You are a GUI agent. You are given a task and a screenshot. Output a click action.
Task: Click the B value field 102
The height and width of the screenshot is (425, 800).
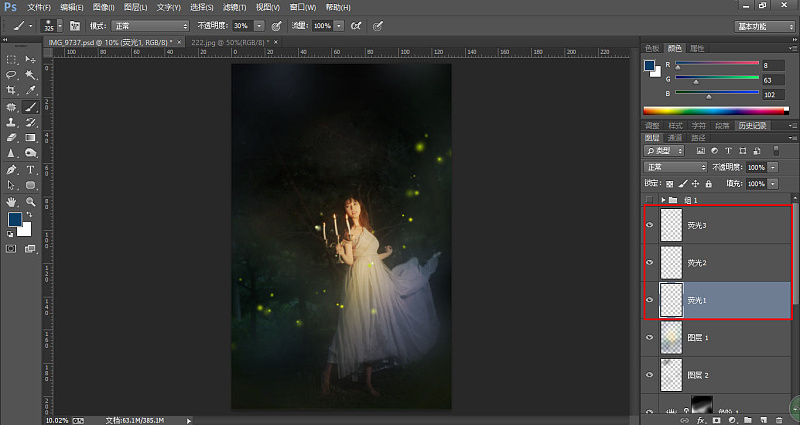[773, 94]
